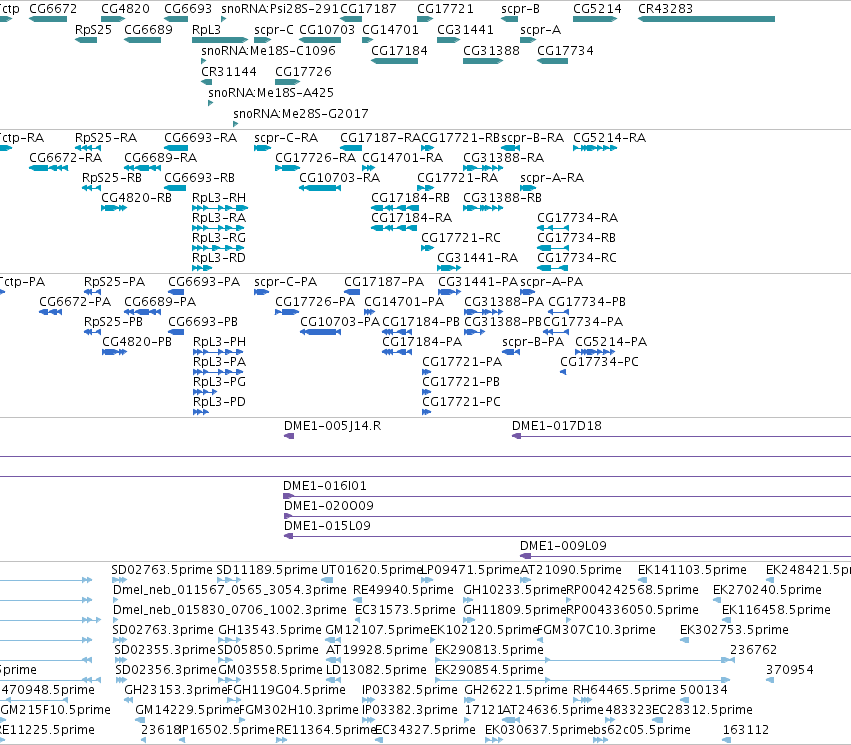Select the CR31144 gene label
The height and width of the screenshot is (745, 851).
tap(228, 72)
